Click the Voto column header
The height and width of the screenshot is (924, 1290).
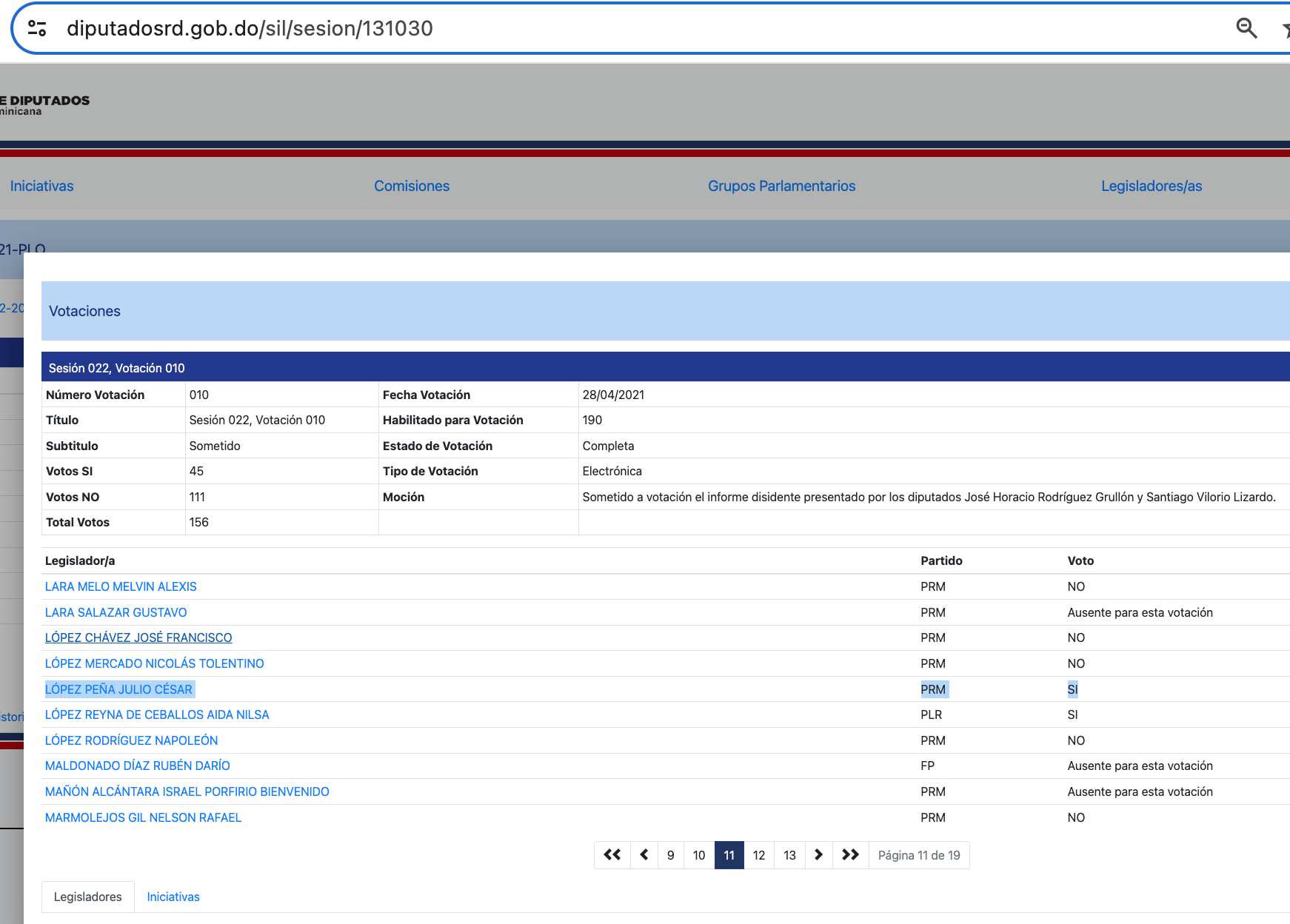1080,560
